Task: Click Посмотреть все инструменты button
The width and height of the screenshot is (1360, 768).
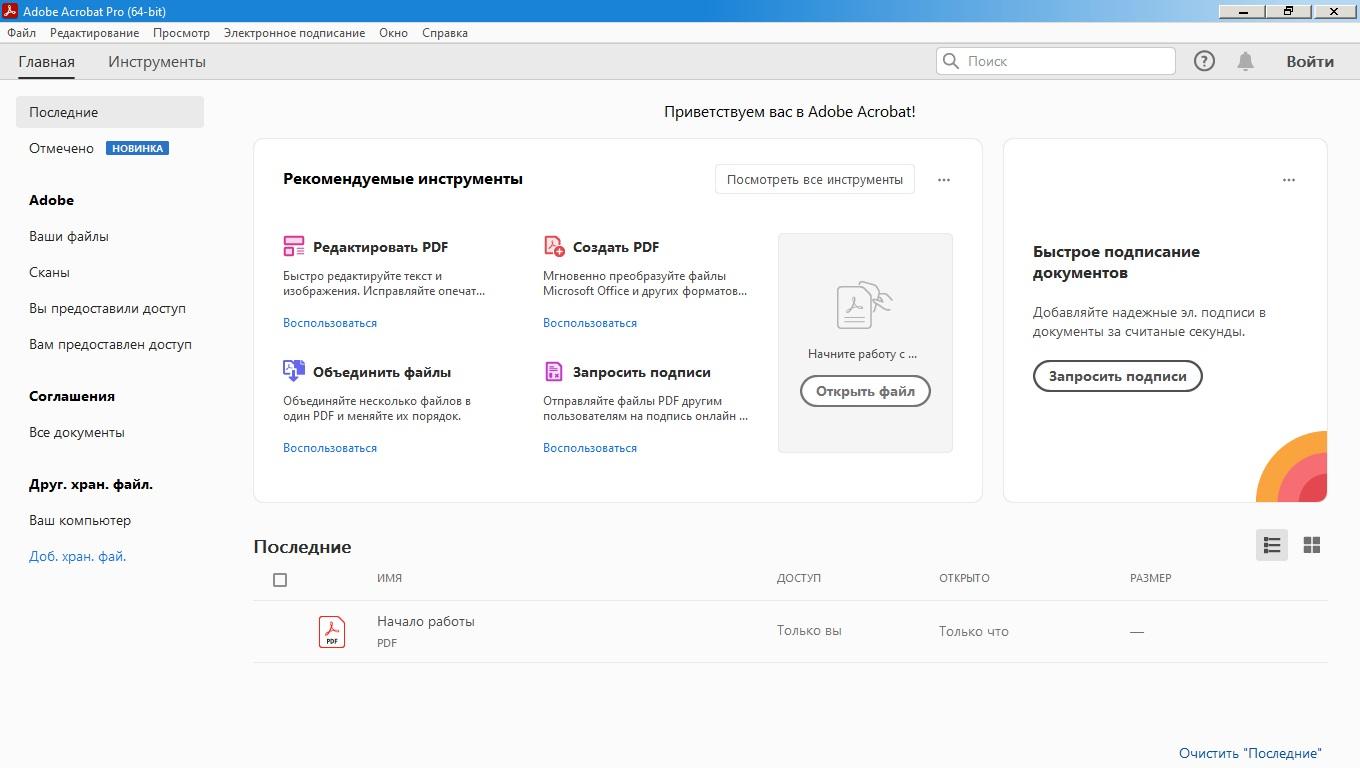Action: click(814, 180)
